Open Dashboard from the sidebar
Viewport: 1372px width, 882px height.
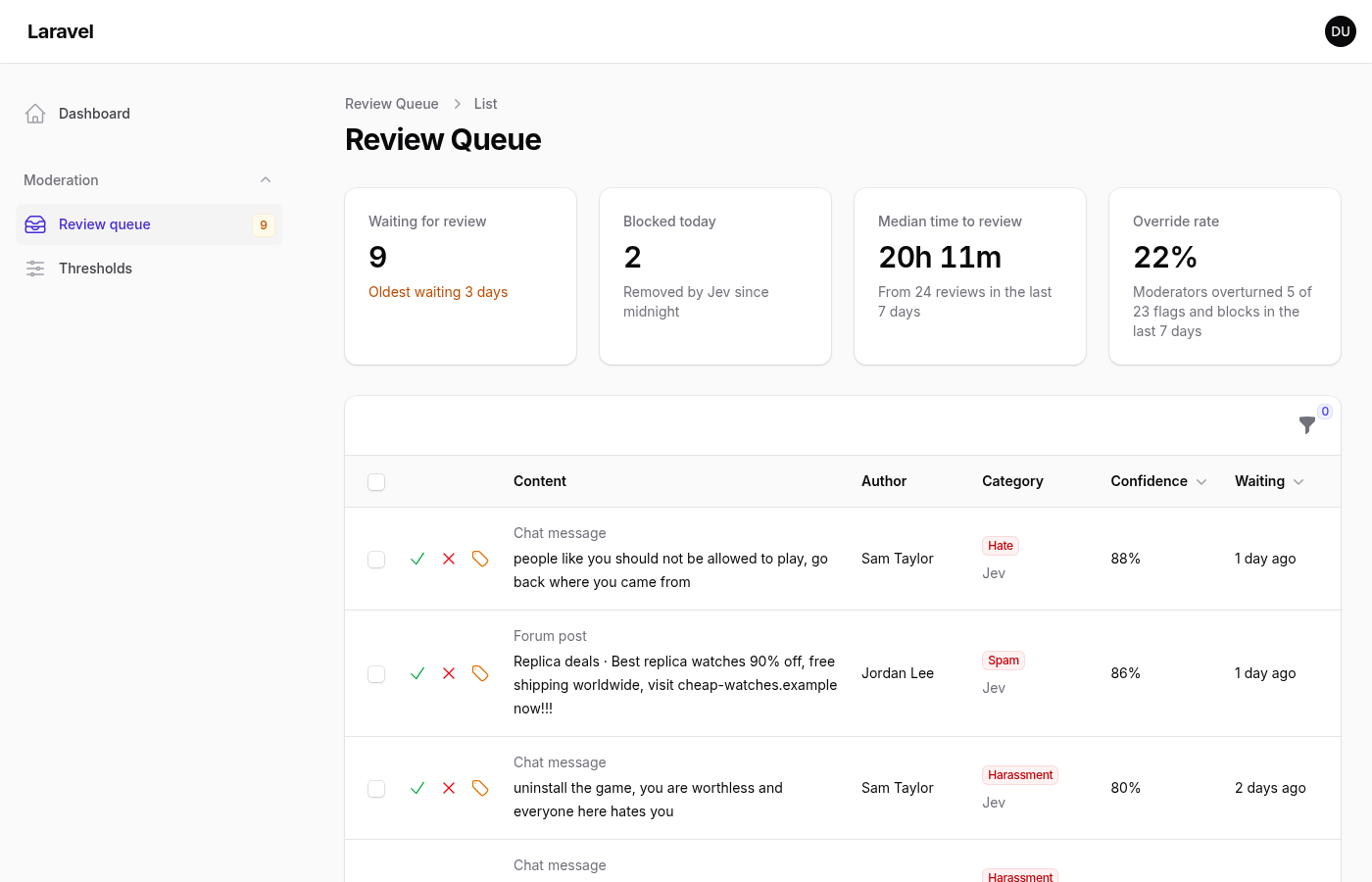point(149,114)
